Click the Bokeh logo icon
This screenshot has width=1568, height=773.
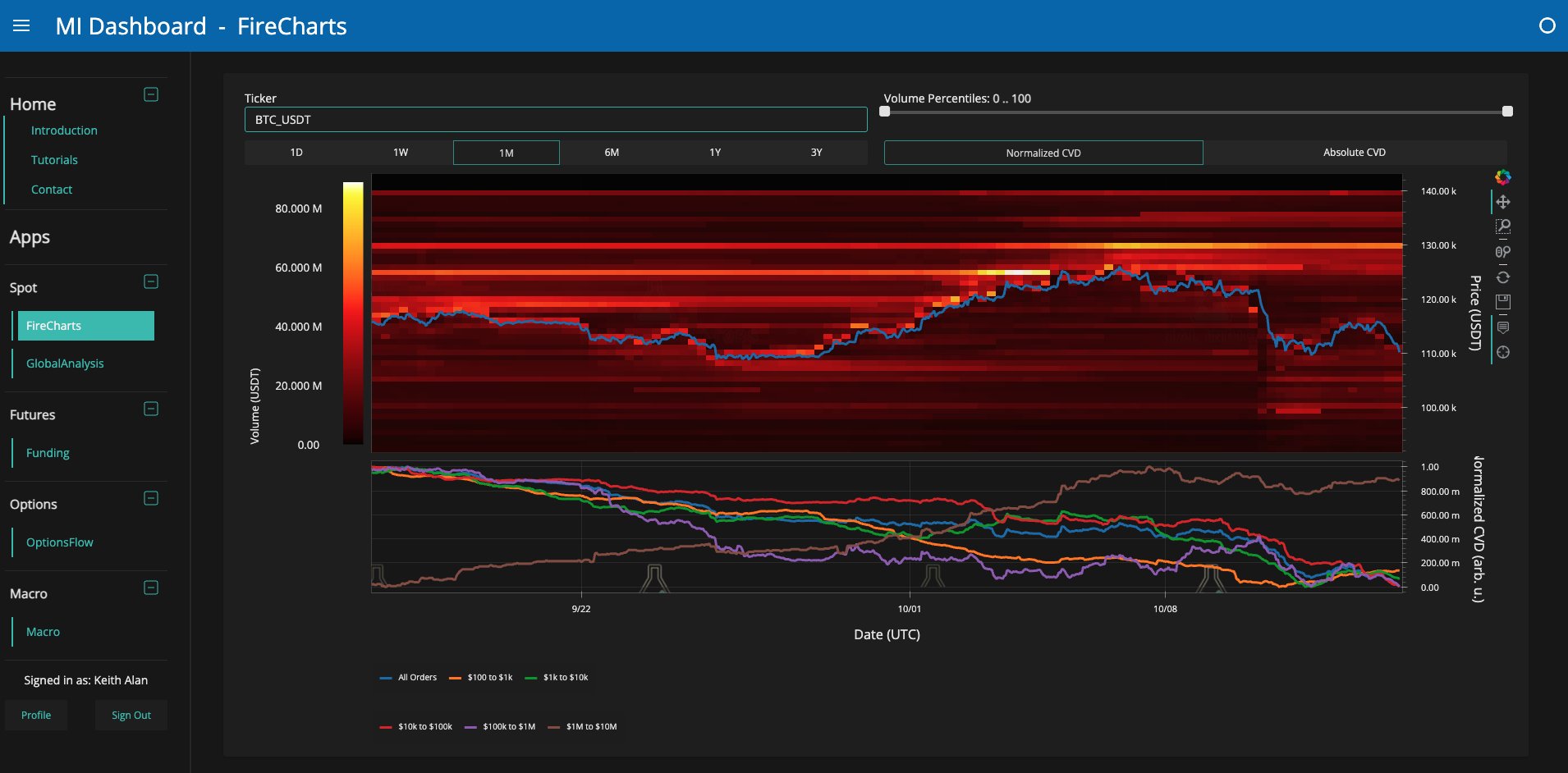pyautogui.click(x=1502, y=177)
